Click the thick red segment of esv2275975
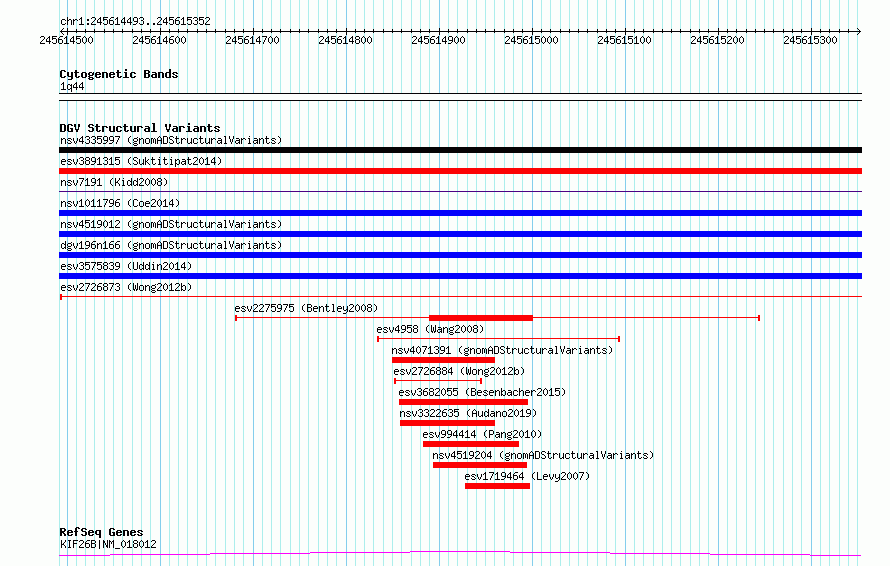The height and width of the screenshot is (566, 890). [x=481, y=318]
